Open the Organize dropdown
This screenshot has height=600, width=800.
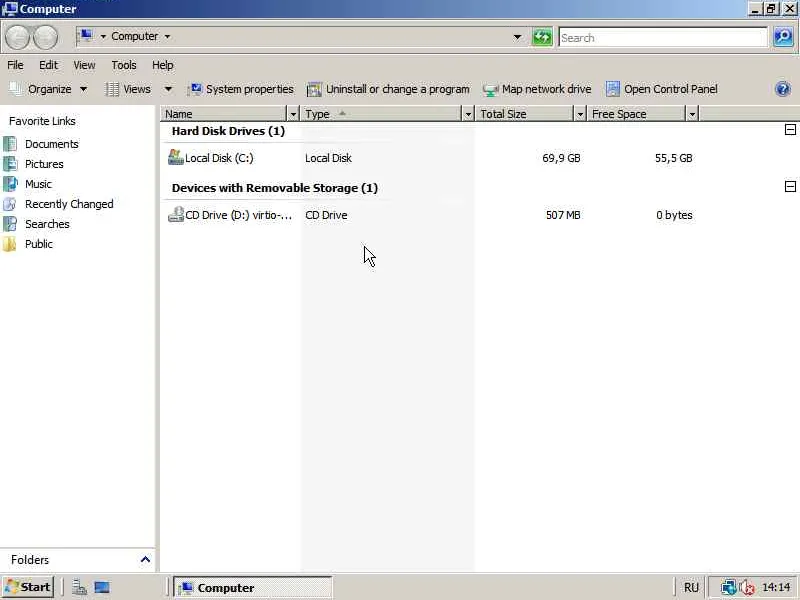48,89
